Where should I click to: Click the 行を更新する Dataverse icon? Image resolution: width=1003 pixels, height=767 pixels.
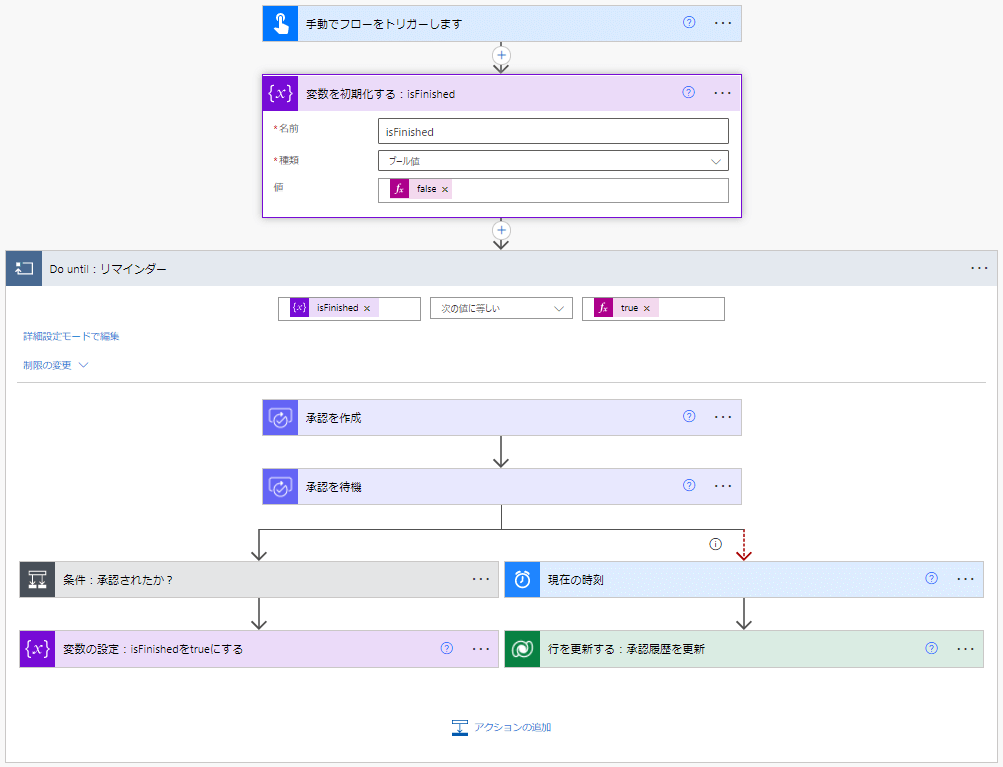click(522, 649)
